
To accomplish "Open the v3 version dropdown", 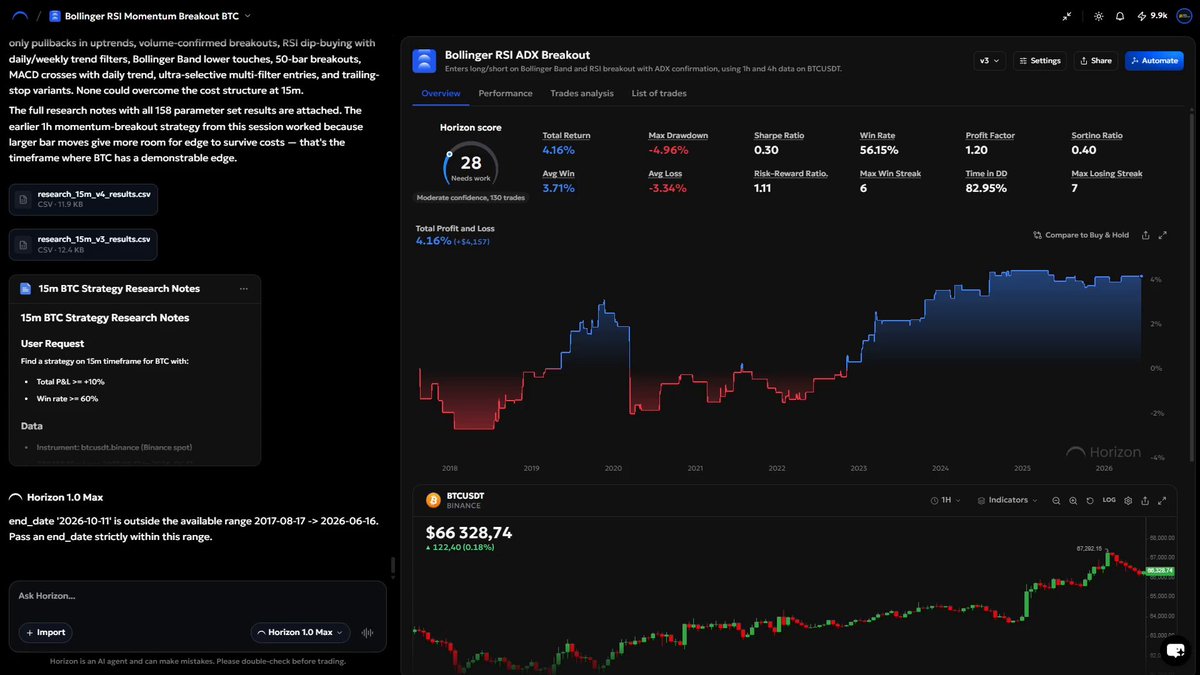I will (x=988, y=60).
